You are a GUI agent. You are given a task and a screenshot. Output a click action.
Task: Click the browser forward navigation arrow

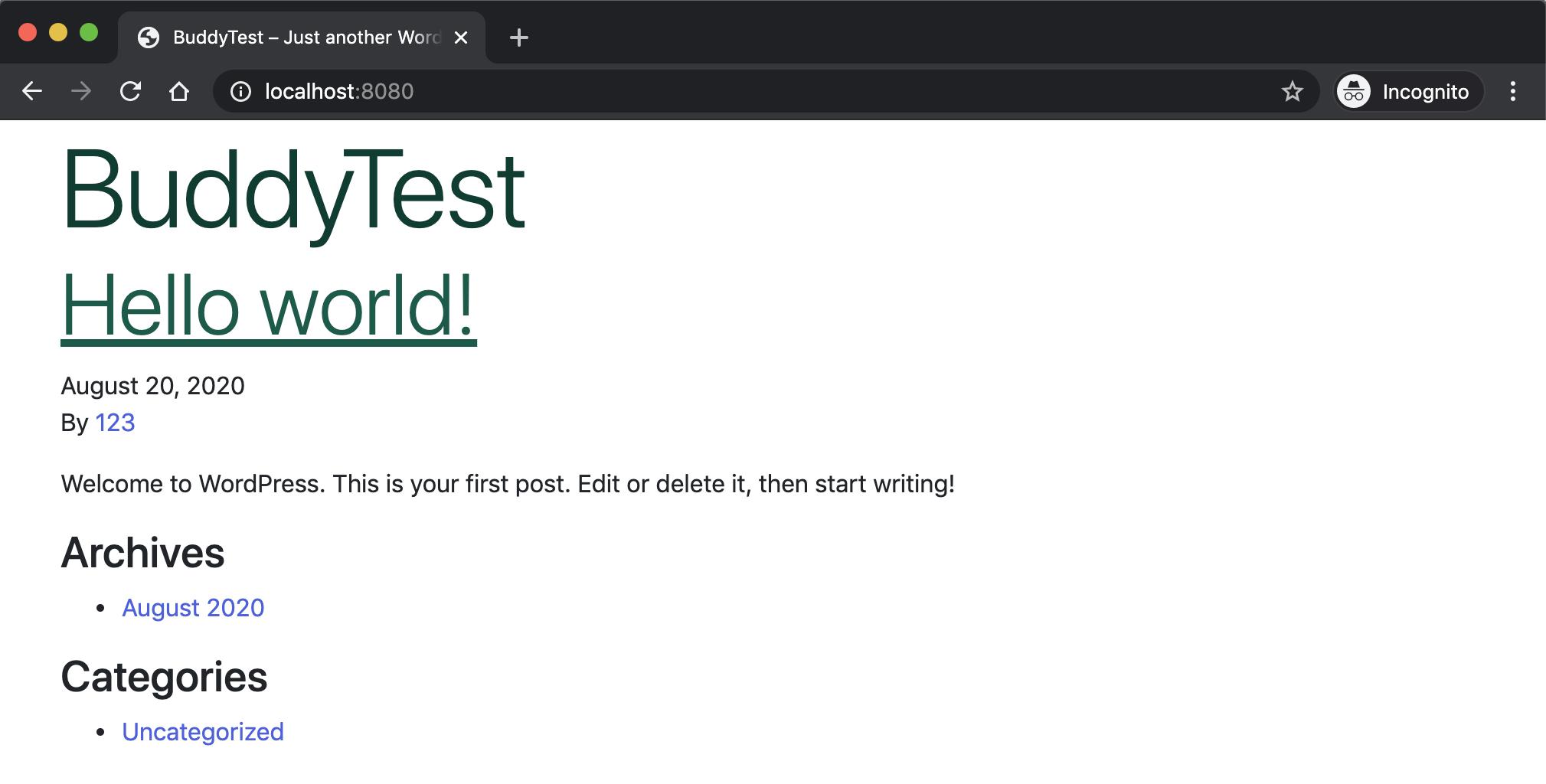(80, 91)
